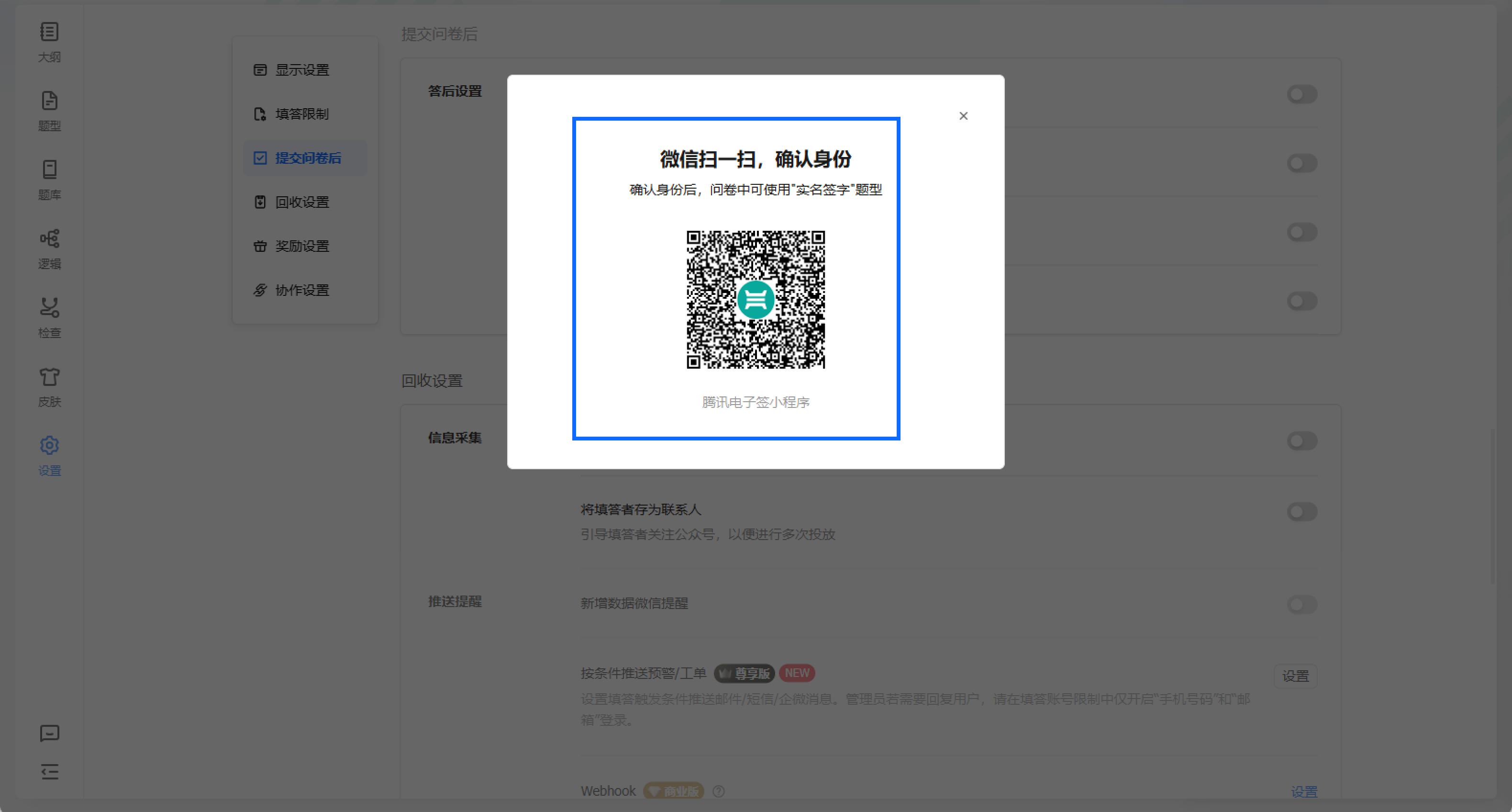Open the 检查 check panel
The height and width of the screenshot is (812, 1512).
pyautogui.click(x=49, y=317)
